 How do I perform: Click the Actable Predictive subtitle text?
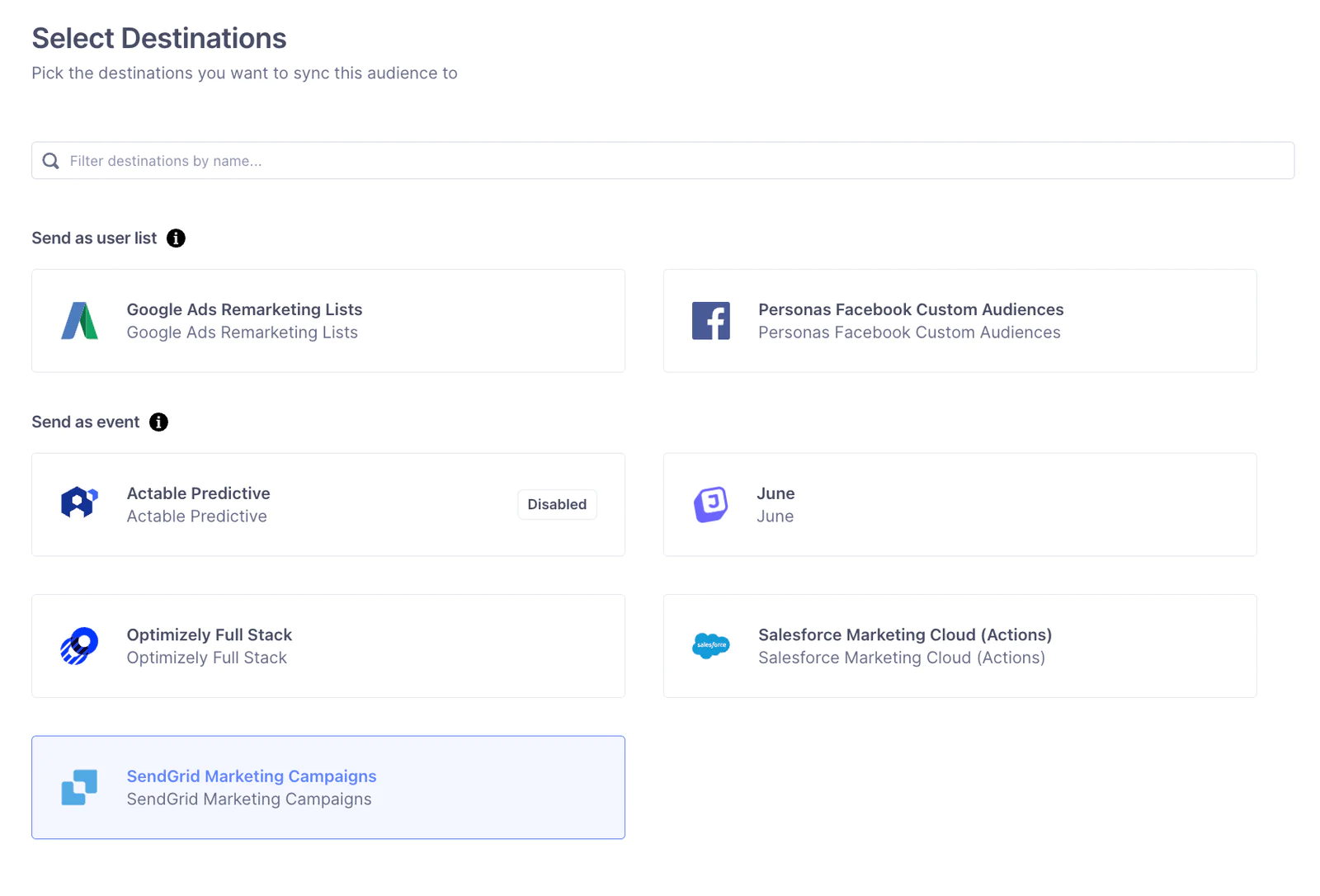(x=197, y=516)
